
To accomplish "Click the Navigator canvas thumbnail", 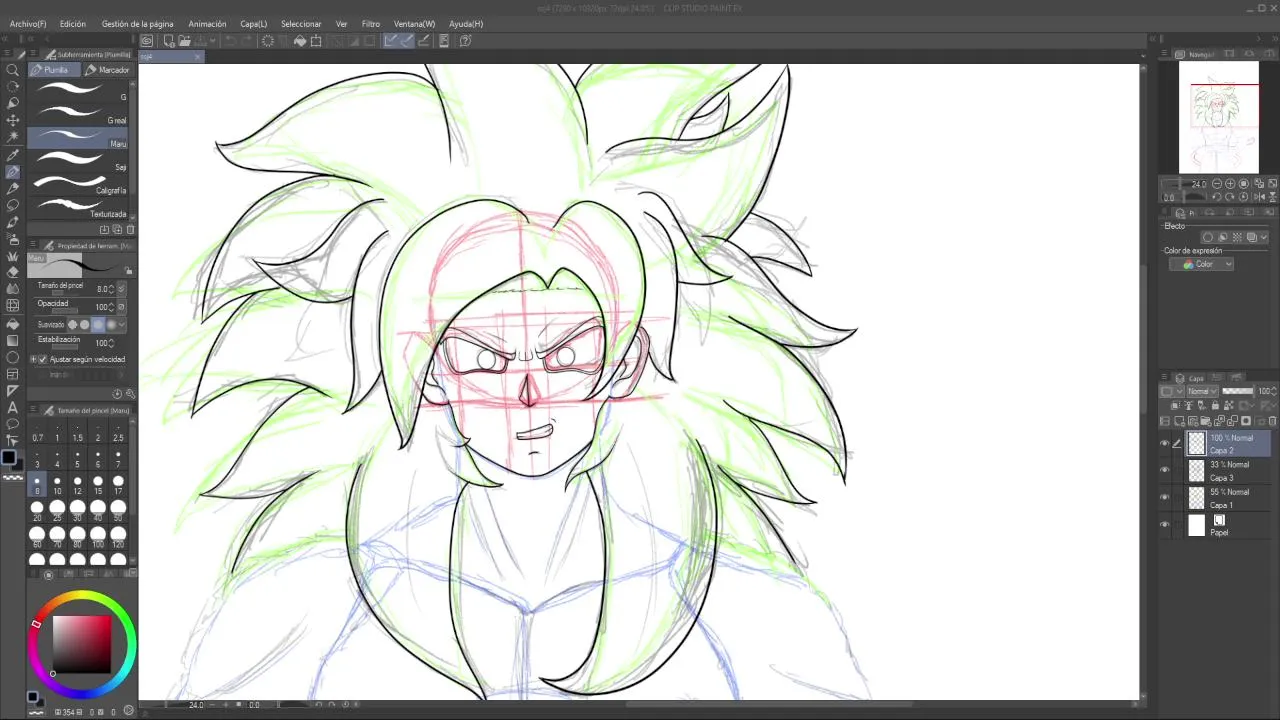I will point(1218,118).
